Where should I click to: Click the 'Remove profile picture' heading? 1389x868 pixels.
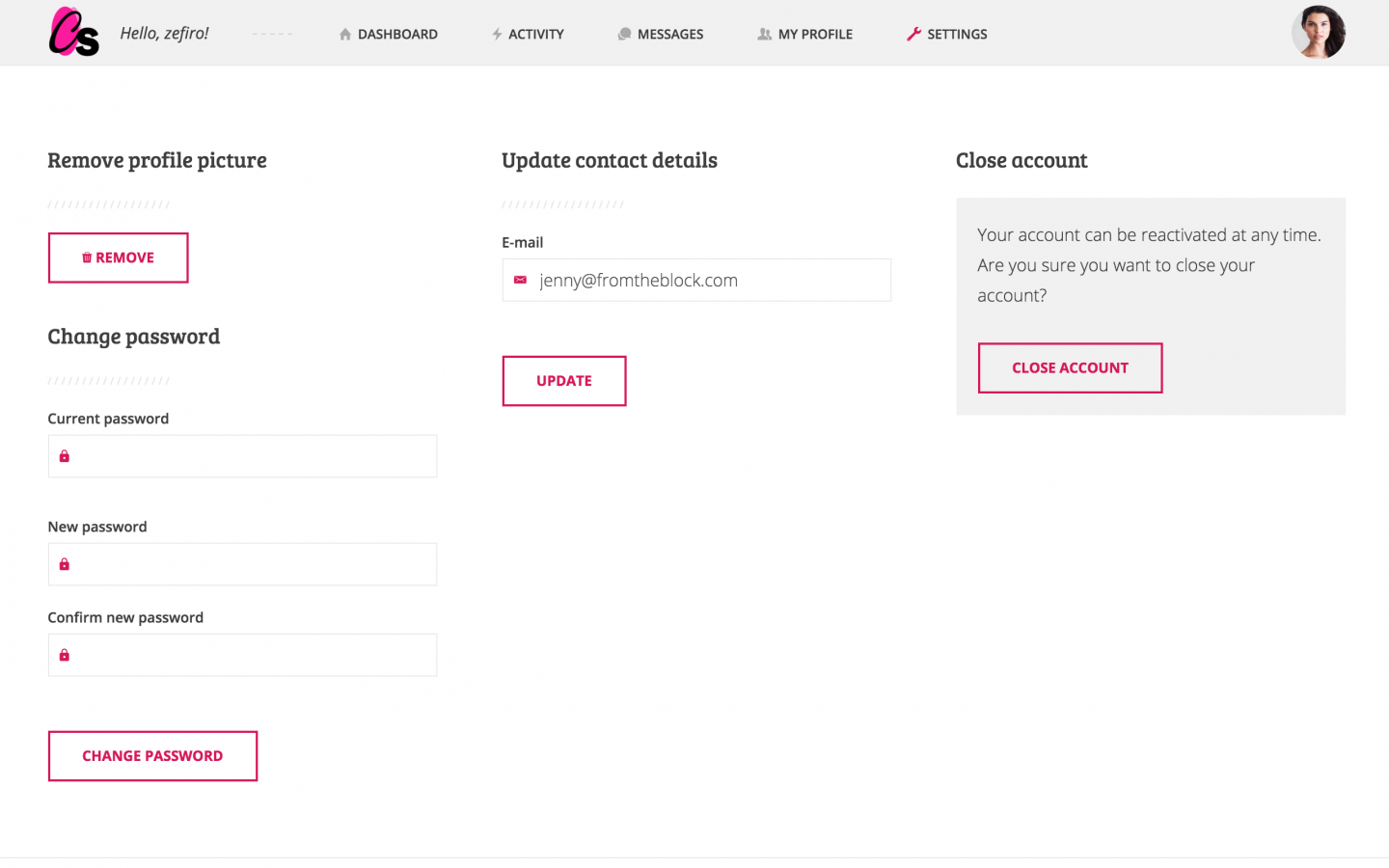157,160
